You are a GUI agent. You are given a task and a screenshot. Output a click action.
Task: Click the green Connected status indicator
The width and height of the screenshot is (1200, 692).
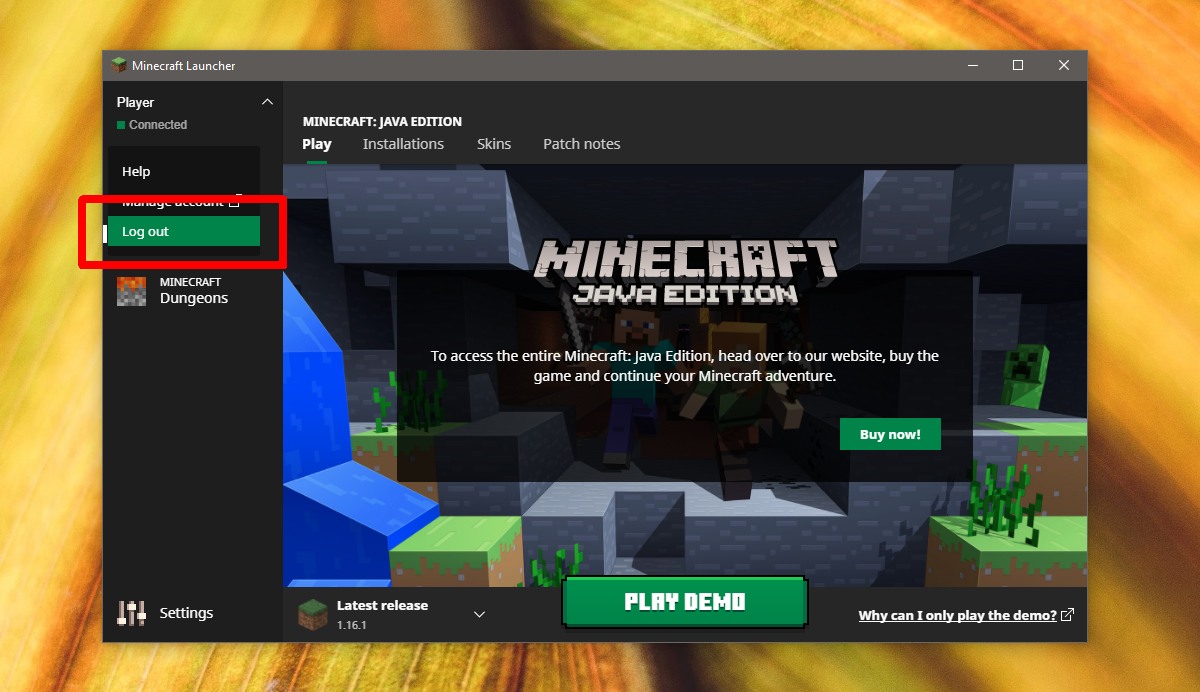(x=121, y=125)
